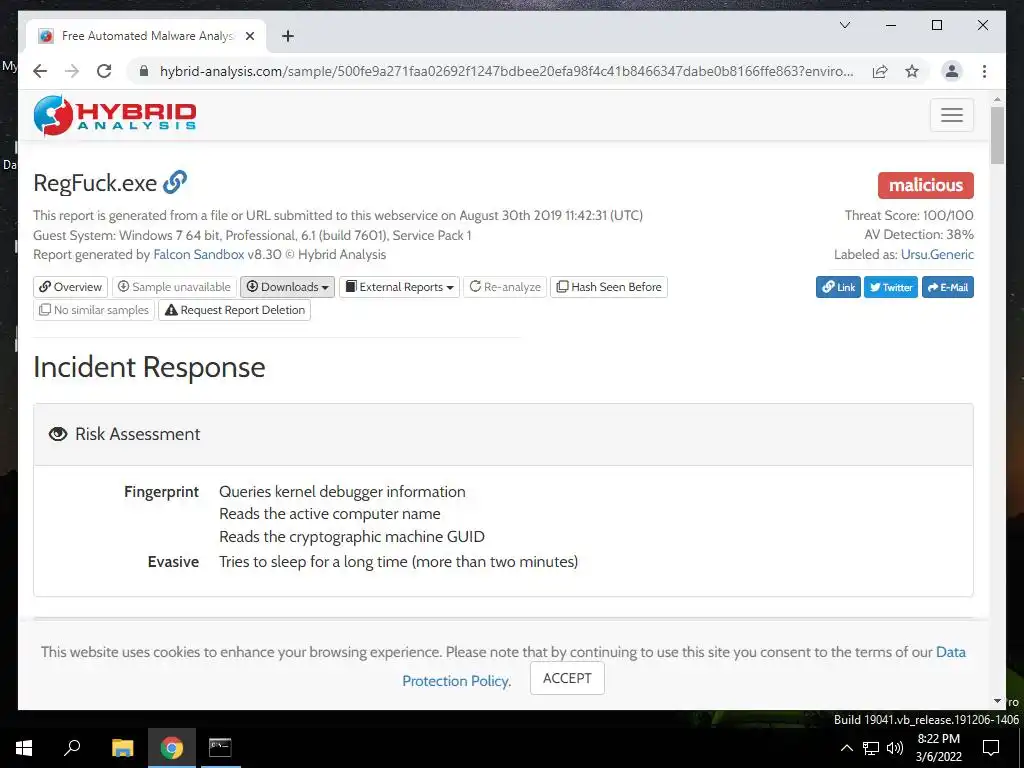The width and height of the screenshot is (1024, 768).
Task: Click the No similar samples button
Action: tap(94, 310)
